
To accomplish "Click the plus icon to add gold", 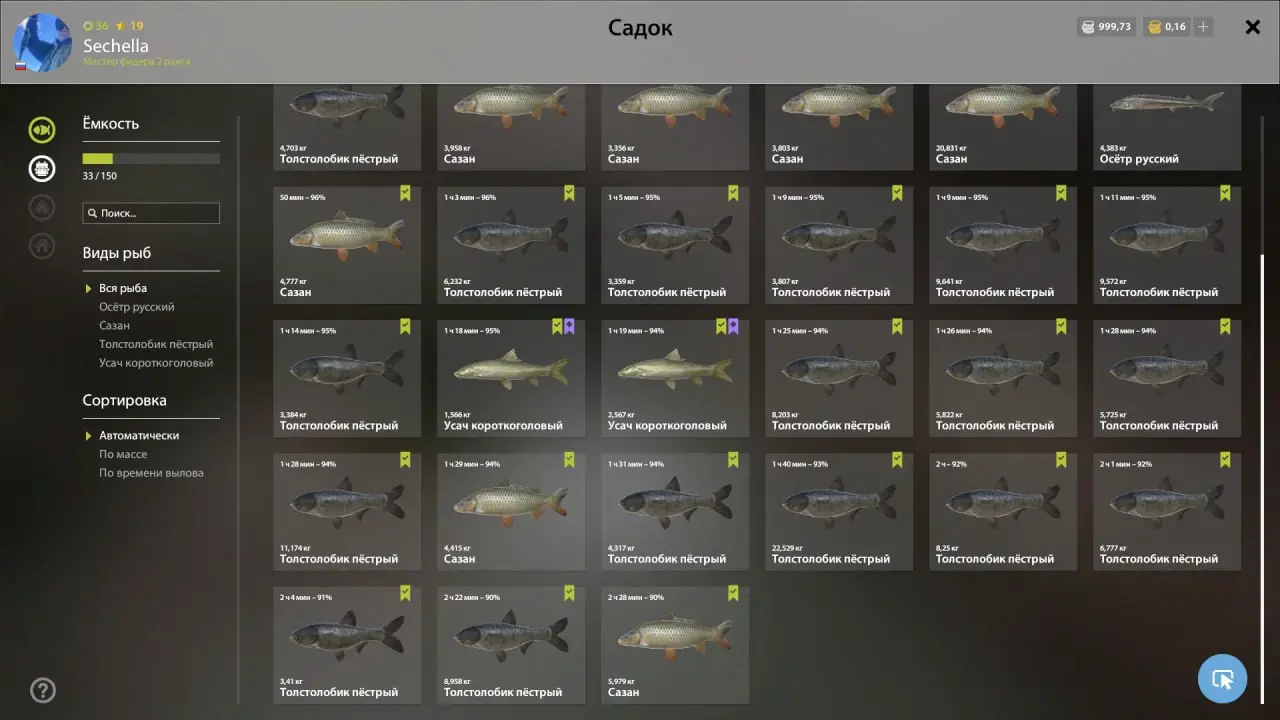I will coord(1203,27).
